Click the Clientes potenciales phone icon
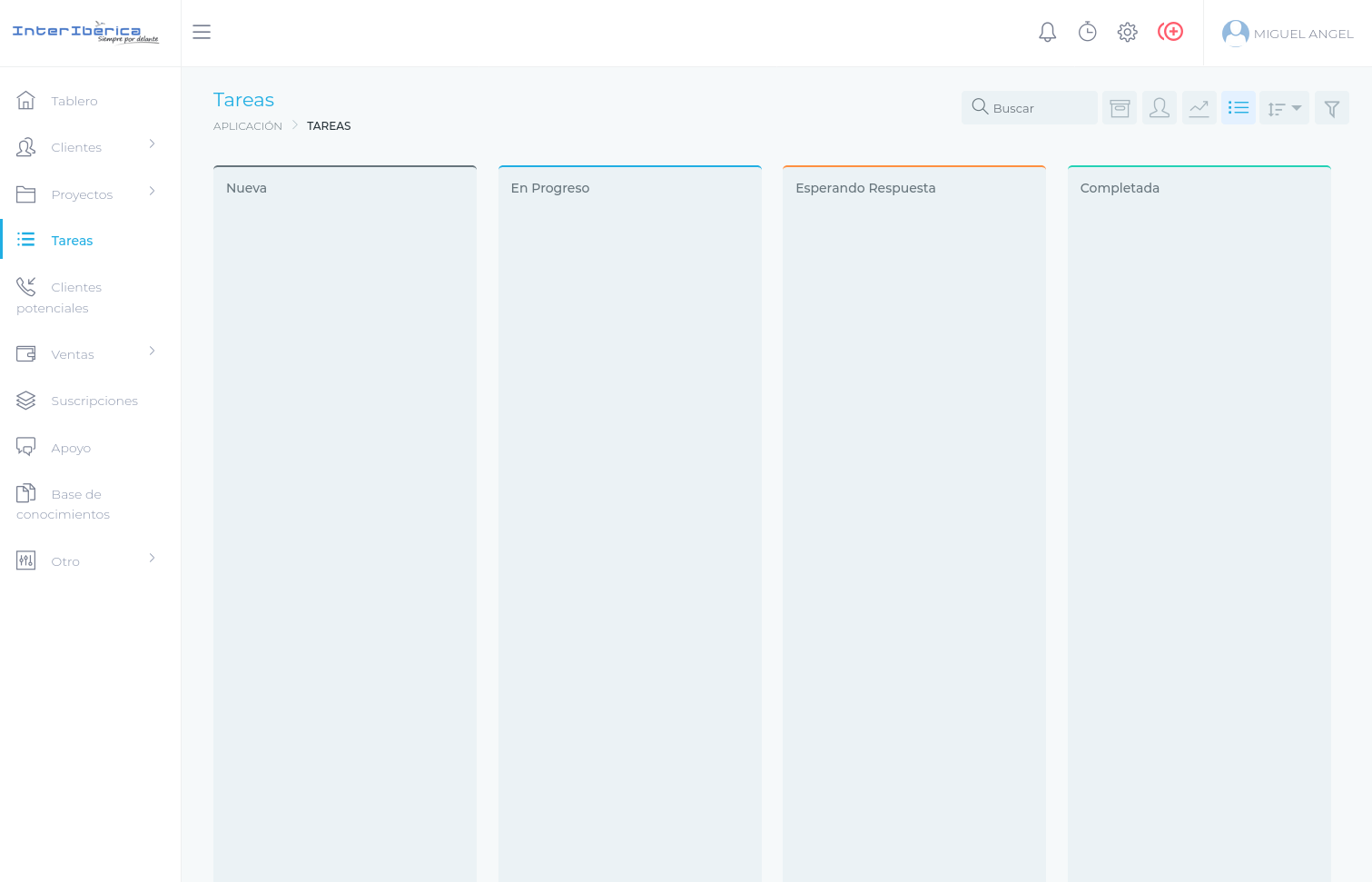Image resolution: width=1372 pixels, height=882 pixels. pyautogui.click(x=26, y=286)
